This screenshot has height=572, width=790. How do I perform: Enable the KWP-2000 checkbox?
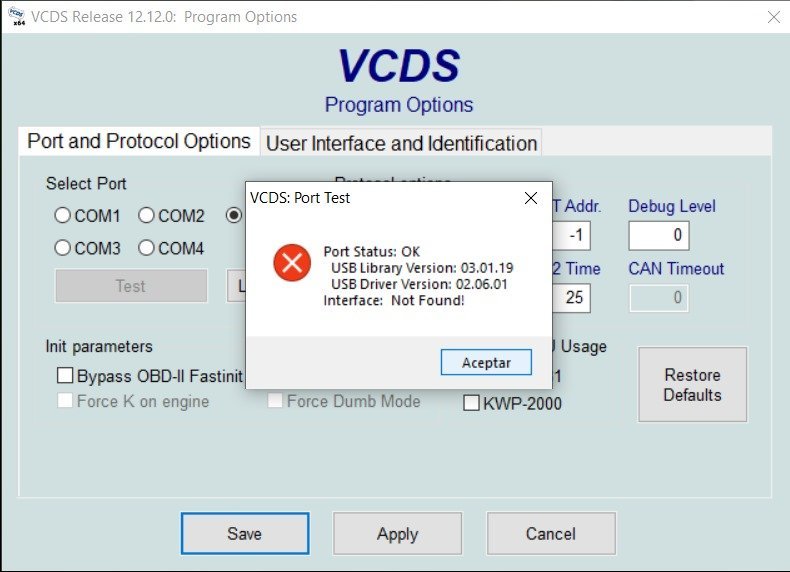(x=471, y=403)
